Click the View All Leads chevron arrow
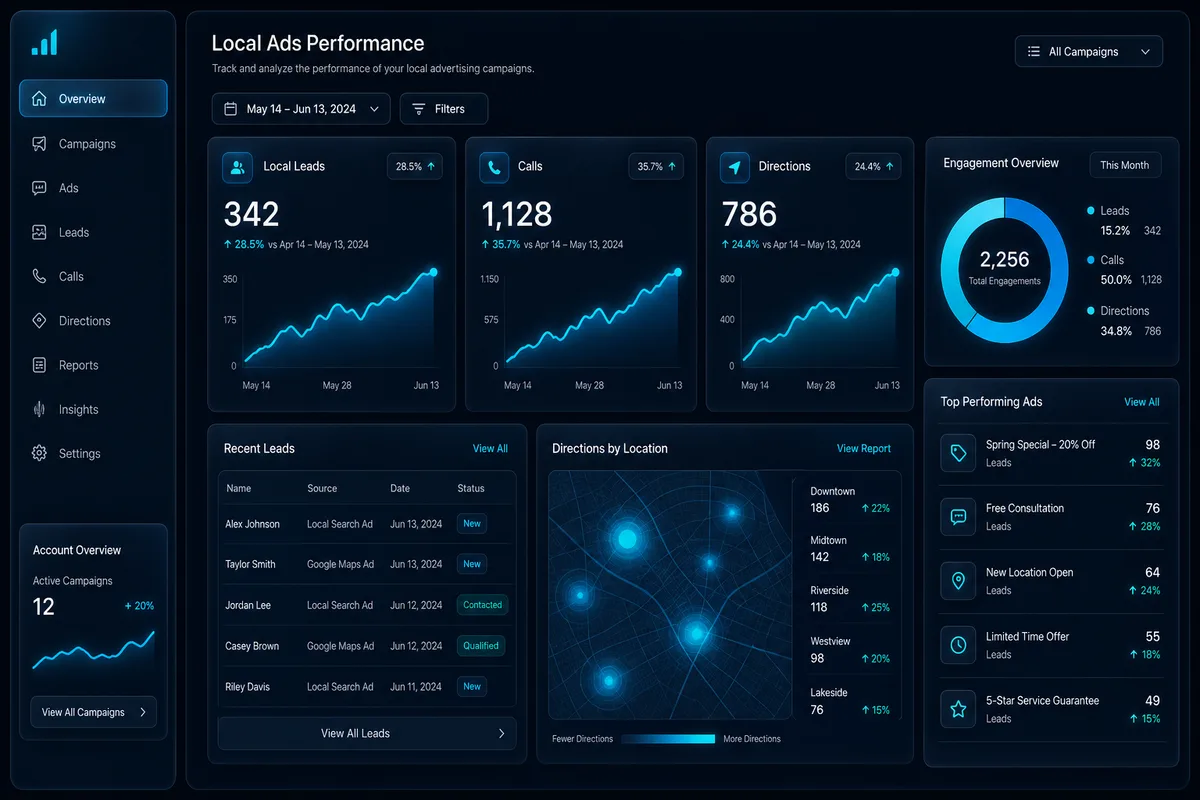Viewport: 1200px width, 800px height. (x=501, y=733)
